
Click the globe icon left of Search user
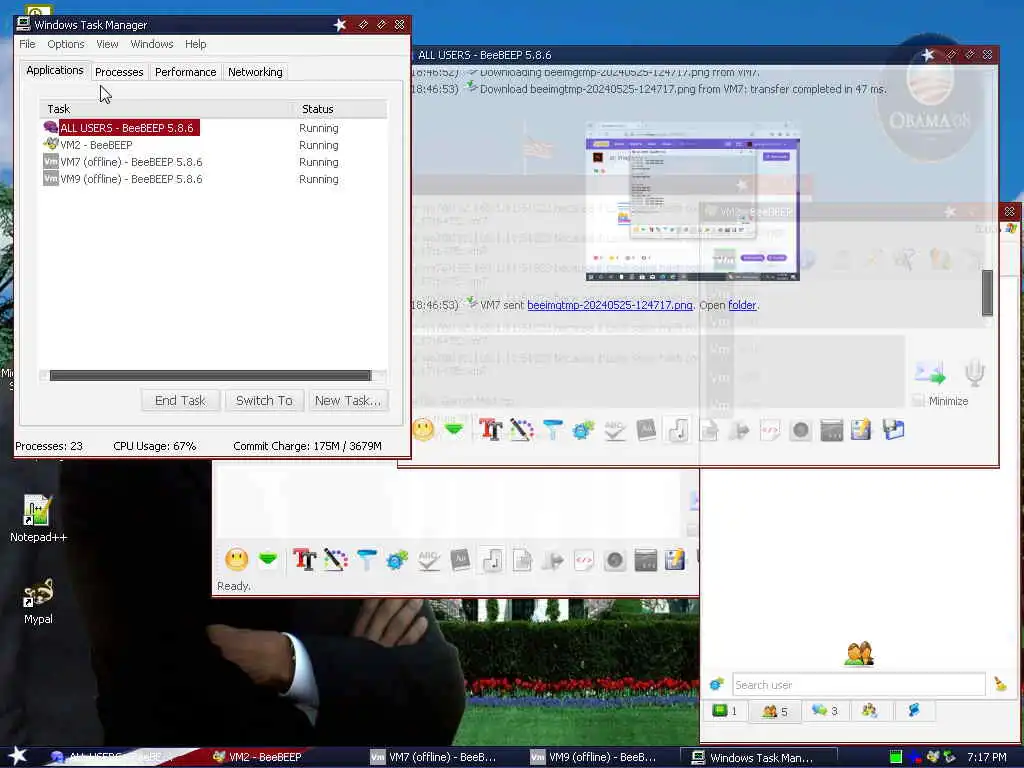716,684
